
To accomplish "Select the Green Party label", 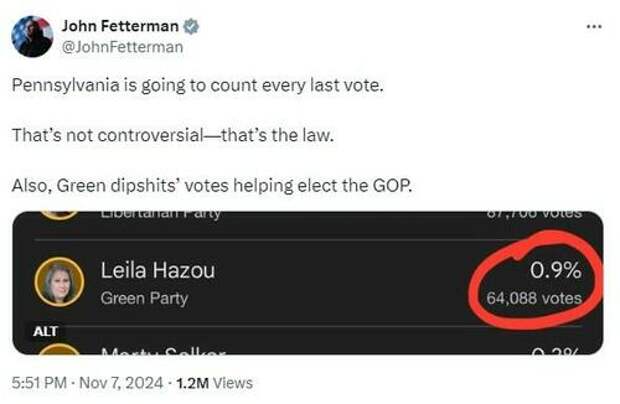I will [x=144, y=298].
